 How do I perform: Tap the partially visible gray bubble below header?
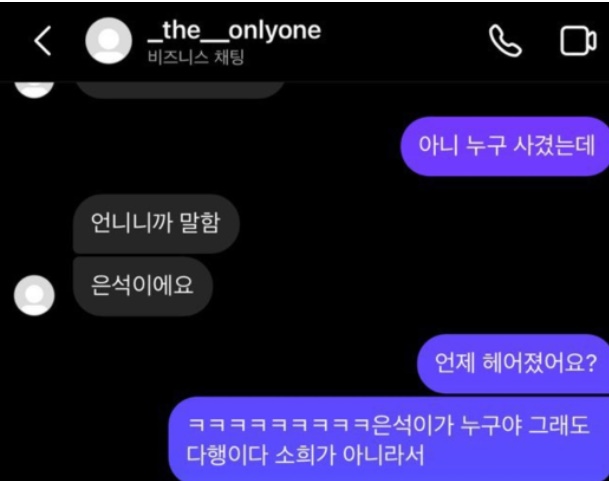click(180, 89)
